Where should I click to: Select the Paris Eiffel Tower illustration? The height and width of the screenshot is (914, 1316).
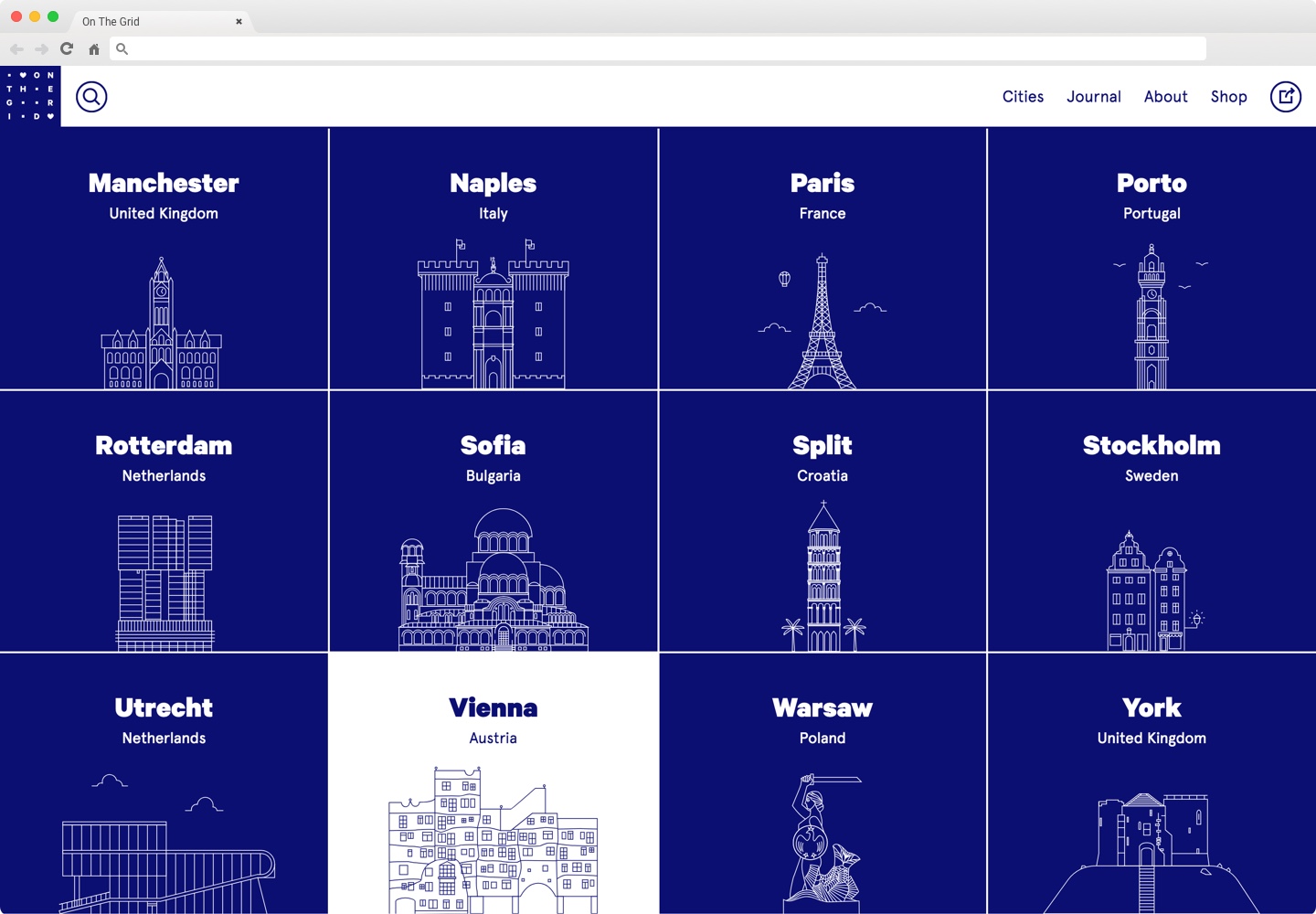(x=822, y=323)
